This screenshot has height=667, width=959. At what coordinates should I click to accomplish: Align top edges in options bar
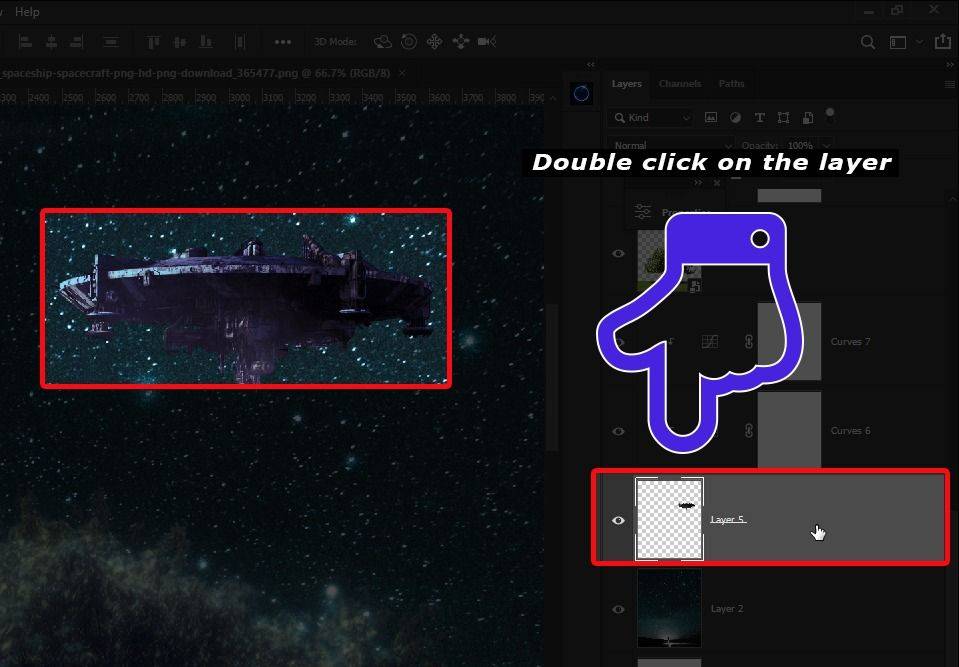tap(153, 42)
